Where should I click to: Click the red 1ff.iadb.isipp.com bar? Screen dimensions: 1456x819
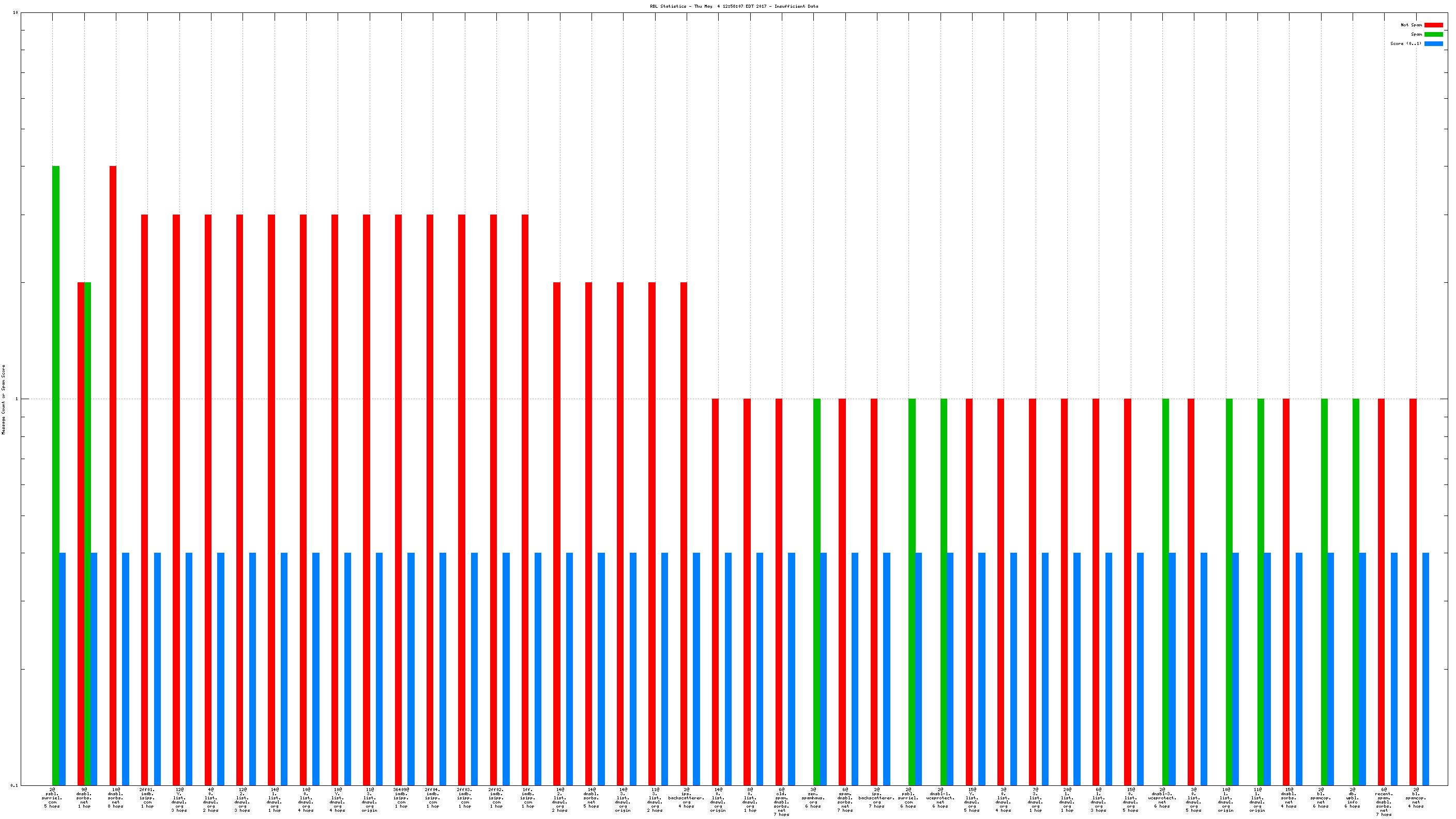525,497
